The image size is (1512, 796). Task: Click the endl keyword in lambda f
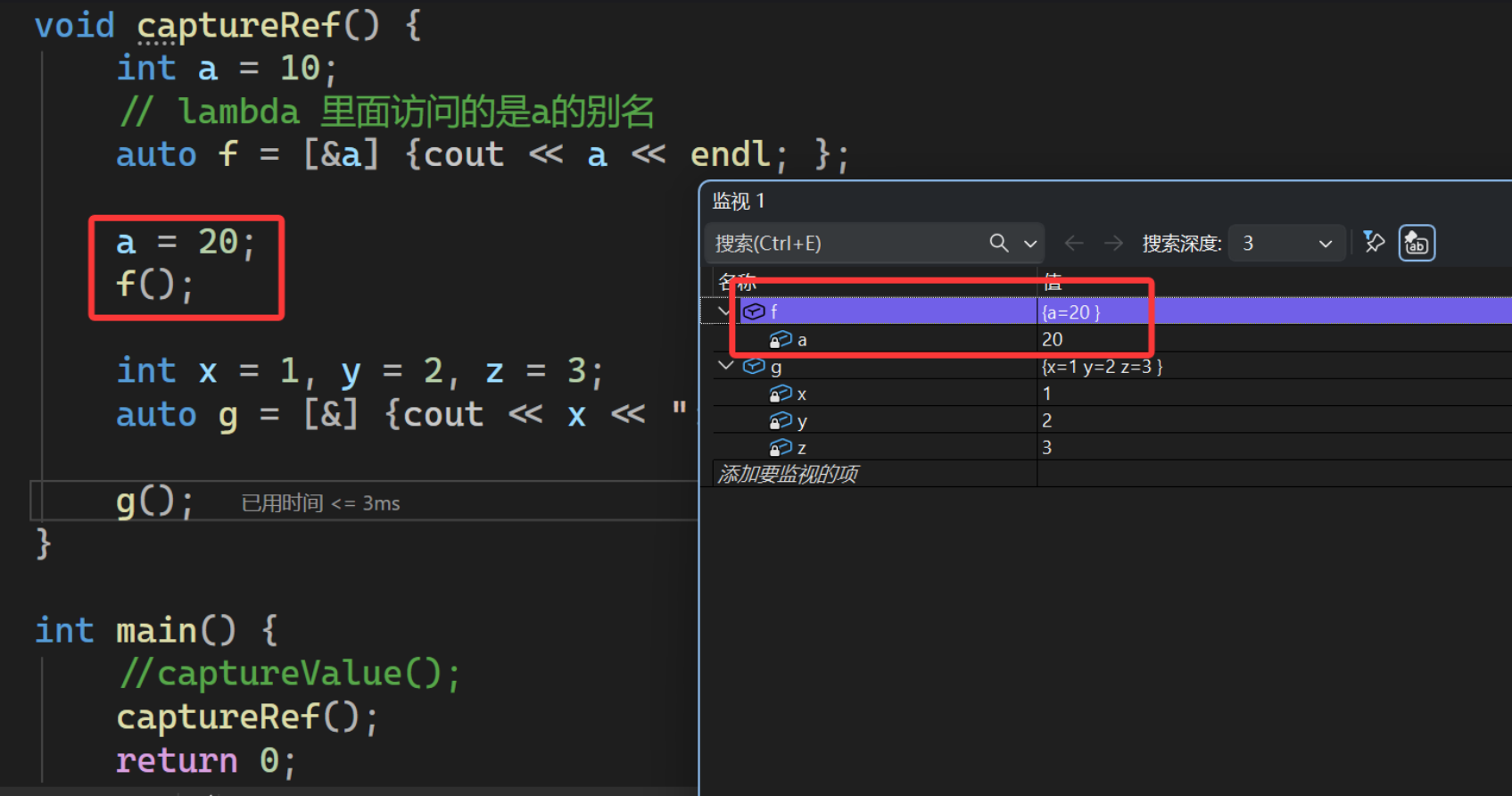pyautogui.click(x=730, y=154)
